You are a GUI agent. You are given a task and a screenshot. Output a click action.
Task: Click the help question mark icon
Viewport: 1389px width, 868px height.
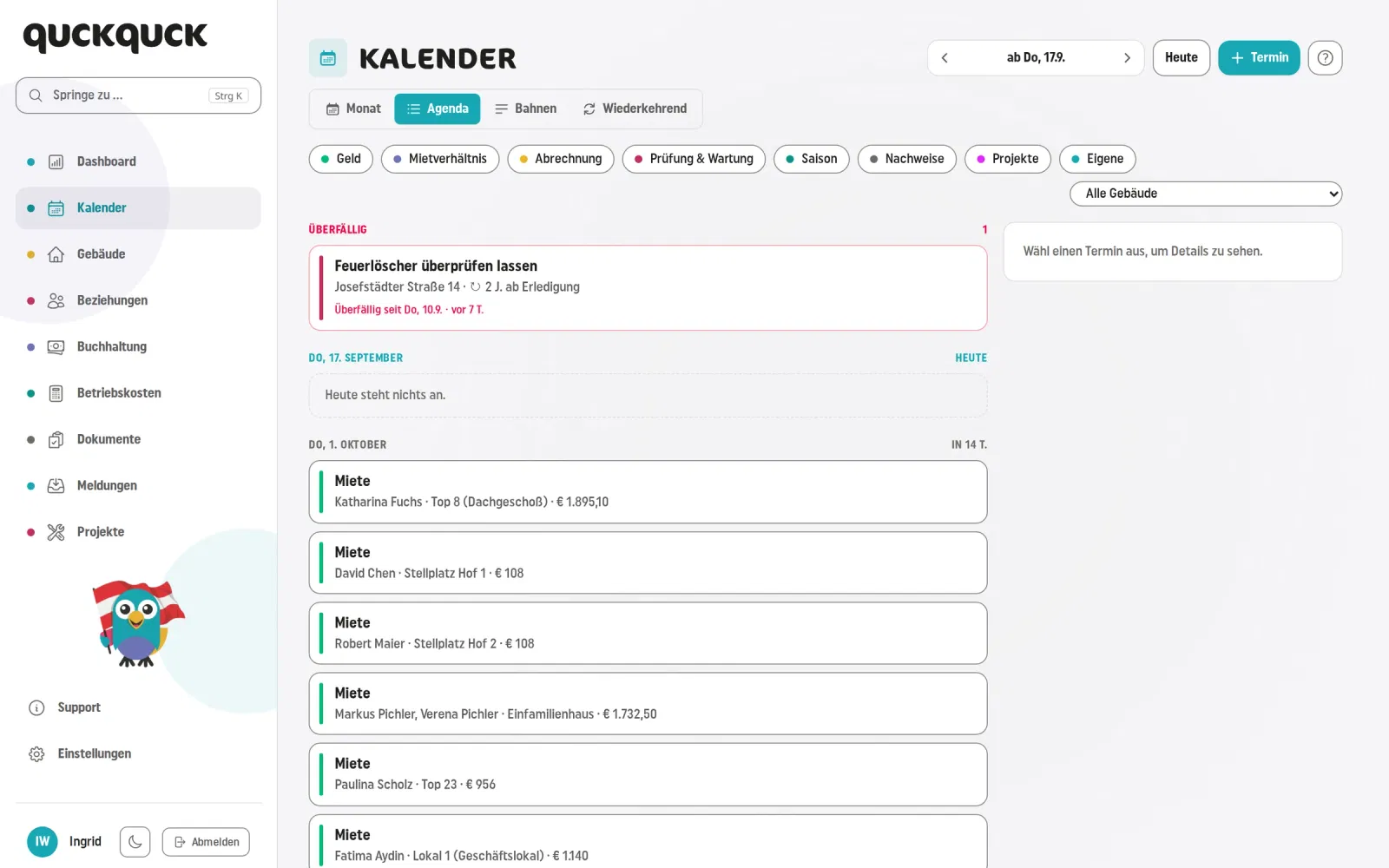click(1325, 58)
